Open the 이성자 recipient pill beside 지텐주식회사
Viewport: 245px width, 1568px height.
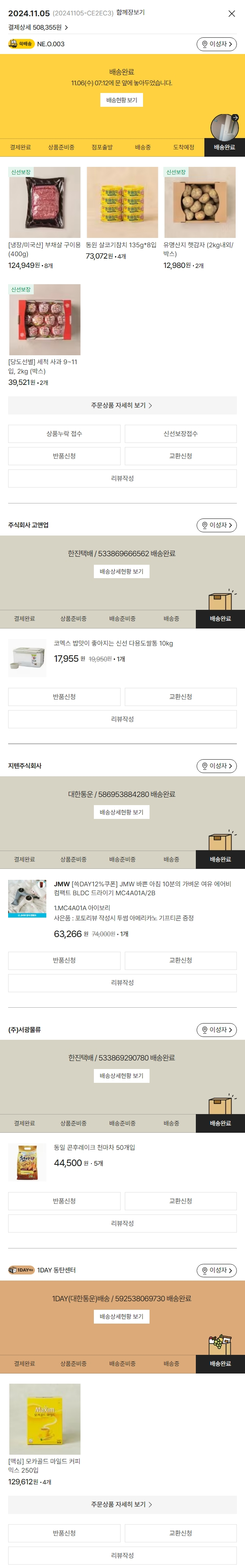216,766
